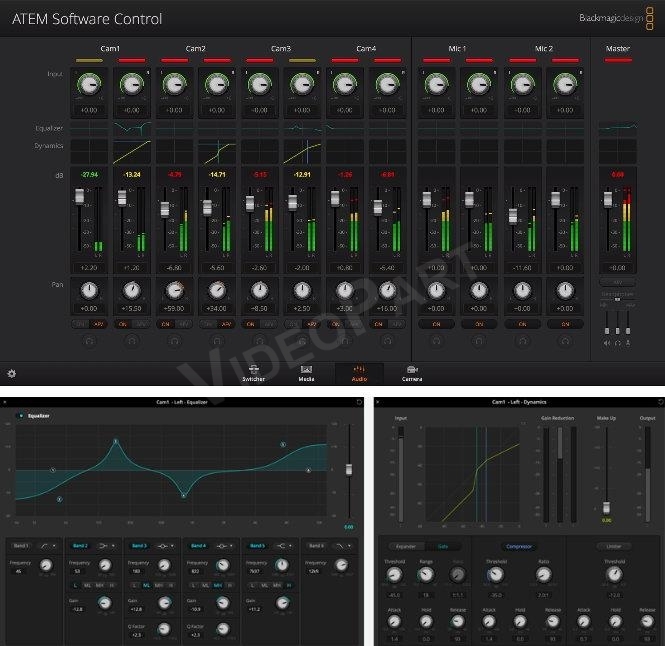The width and height of the screenshot is (665, 646).
Task: Click the Mic 2 left fader value -11.60
Action: pos(522,268)
